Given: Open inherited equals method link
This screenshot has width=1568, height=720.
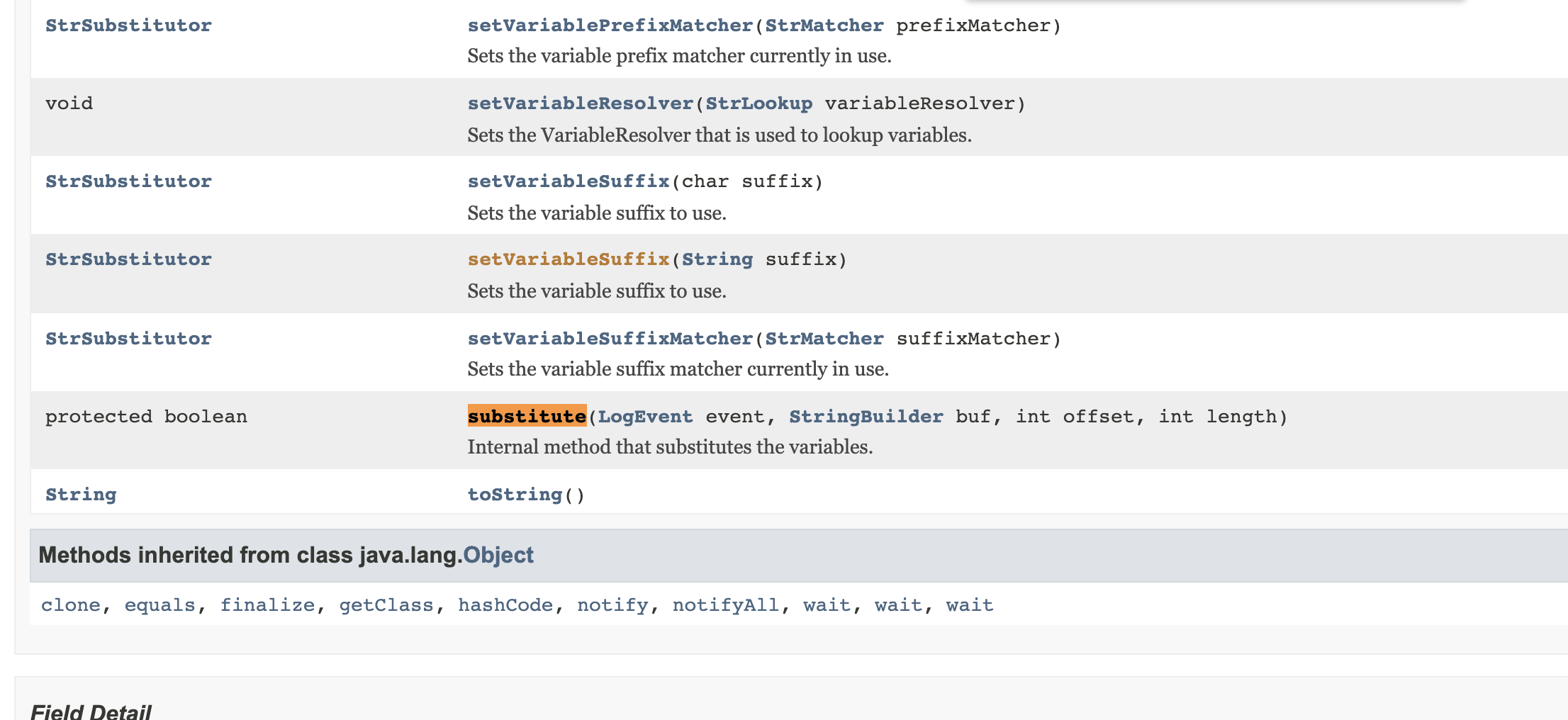Looking at the screenshot, I should (160, 605).
